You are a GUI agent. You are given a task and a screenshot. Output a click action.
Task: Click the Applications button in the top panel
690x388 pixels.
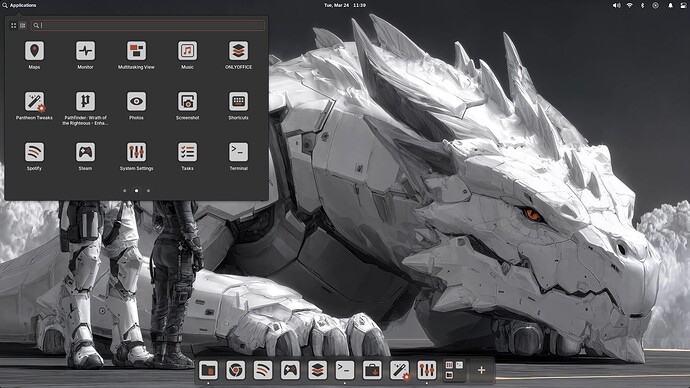[19, 5]
